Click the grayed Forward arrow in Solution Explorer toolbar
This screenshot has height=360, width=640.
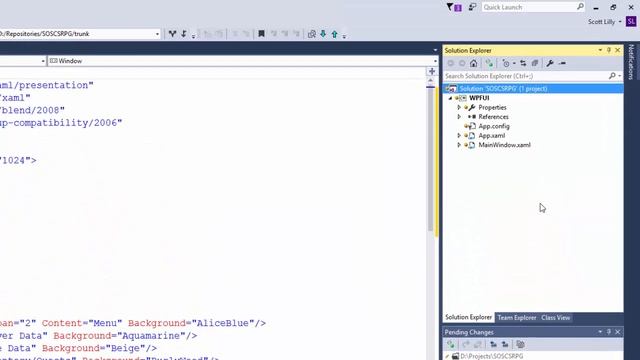(x=462, y=63)
